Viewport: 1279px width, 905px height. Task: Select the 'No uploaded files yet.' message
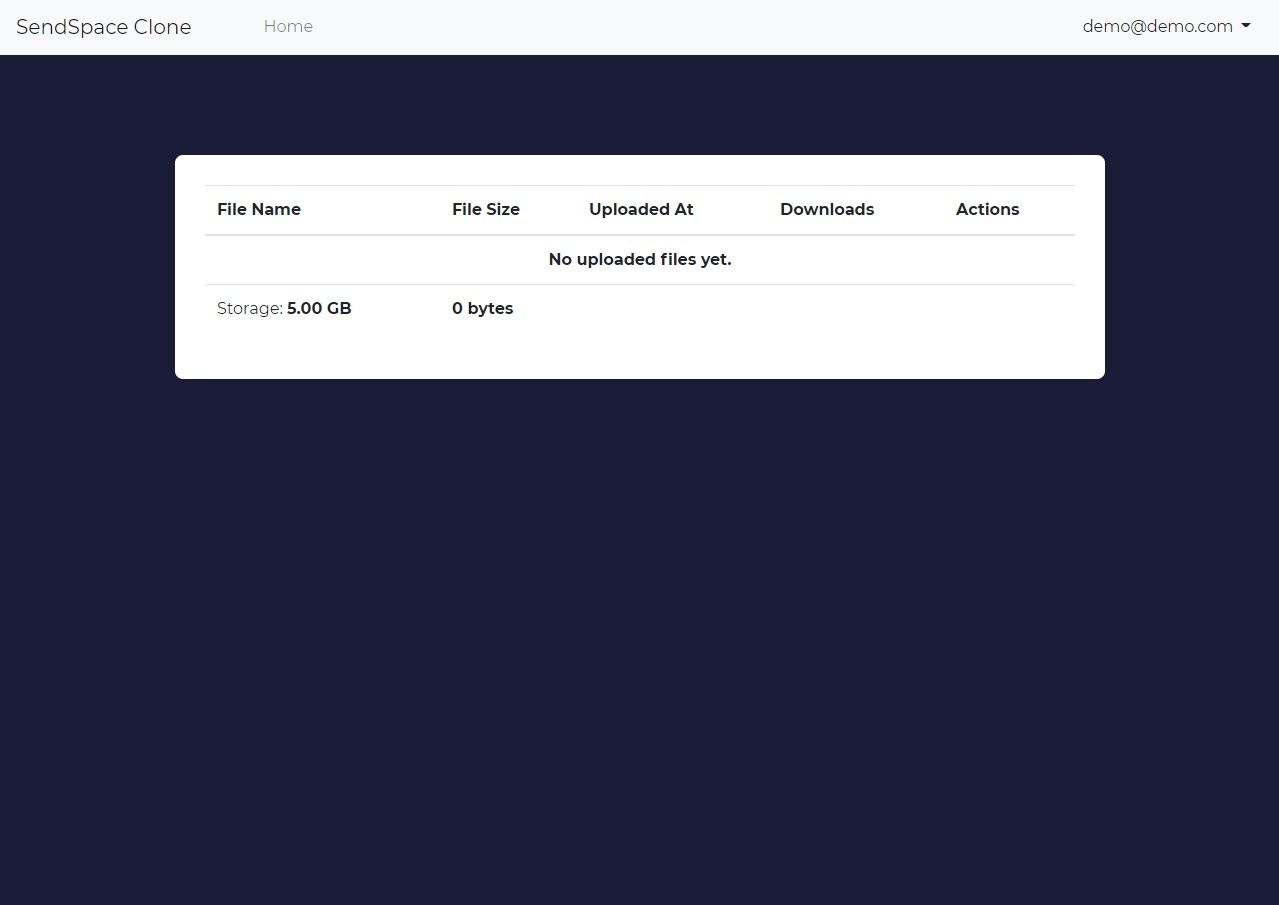pyautogui.click(x=640, y=259)
